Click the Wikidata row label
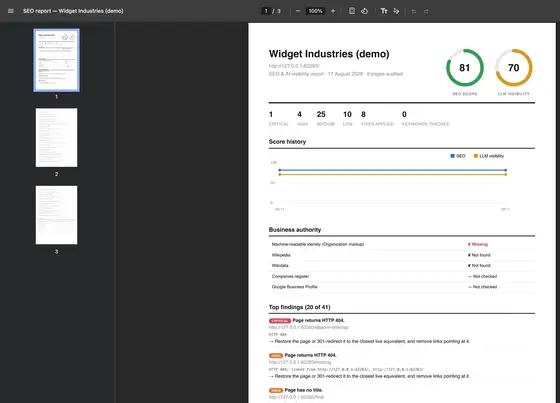Image resolution: width=560 pixels, height=403 pixels. (280, 265)
